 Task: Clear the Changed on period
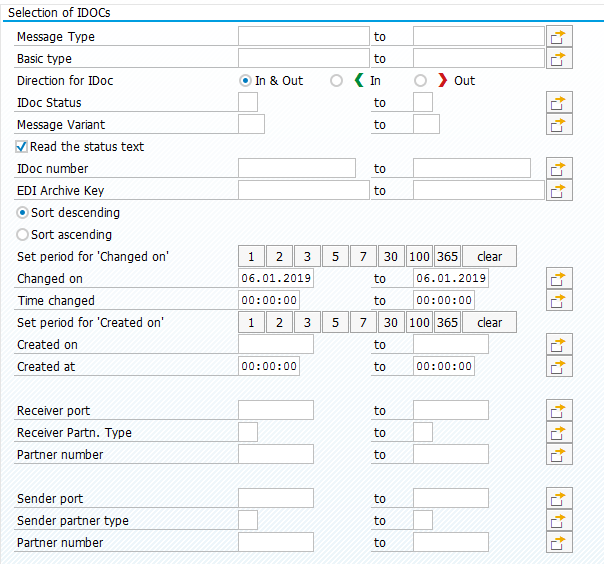(x=489, y=256)
